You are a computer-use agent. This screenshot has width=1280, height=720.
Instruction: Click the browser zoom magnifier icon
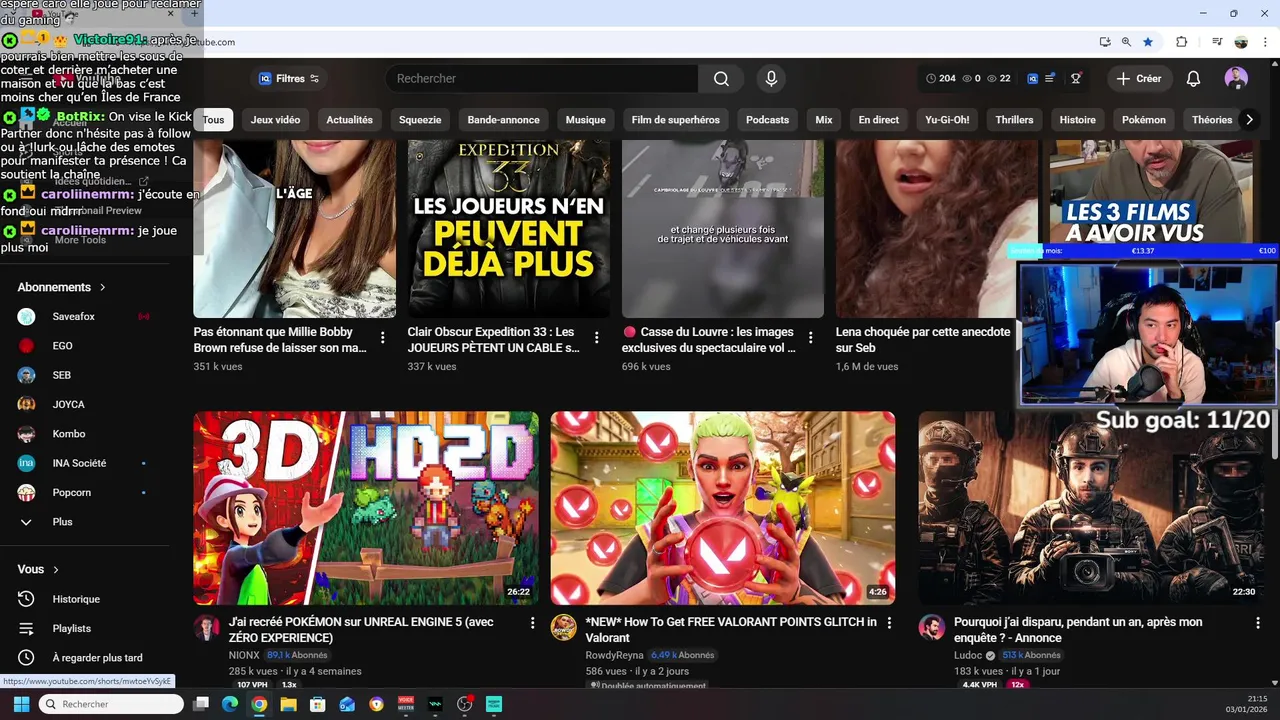[1126, 42]
